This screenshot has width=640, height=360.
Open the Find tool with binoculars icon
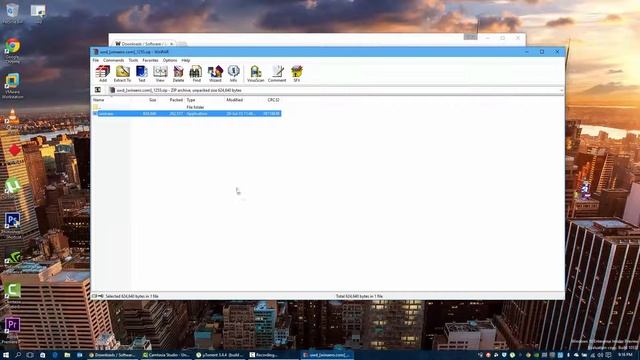196,73
